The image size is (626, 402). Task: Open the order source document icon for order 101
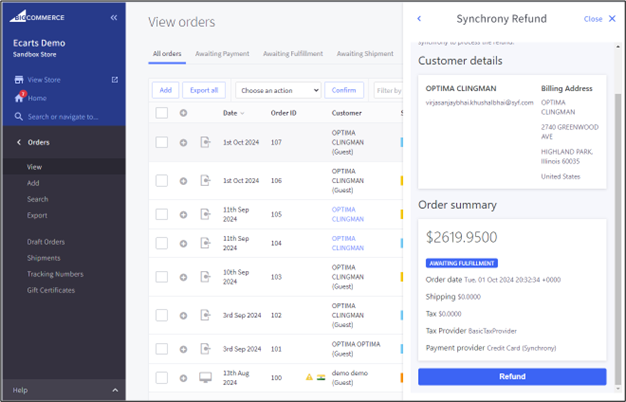click(x=205, y=349)
